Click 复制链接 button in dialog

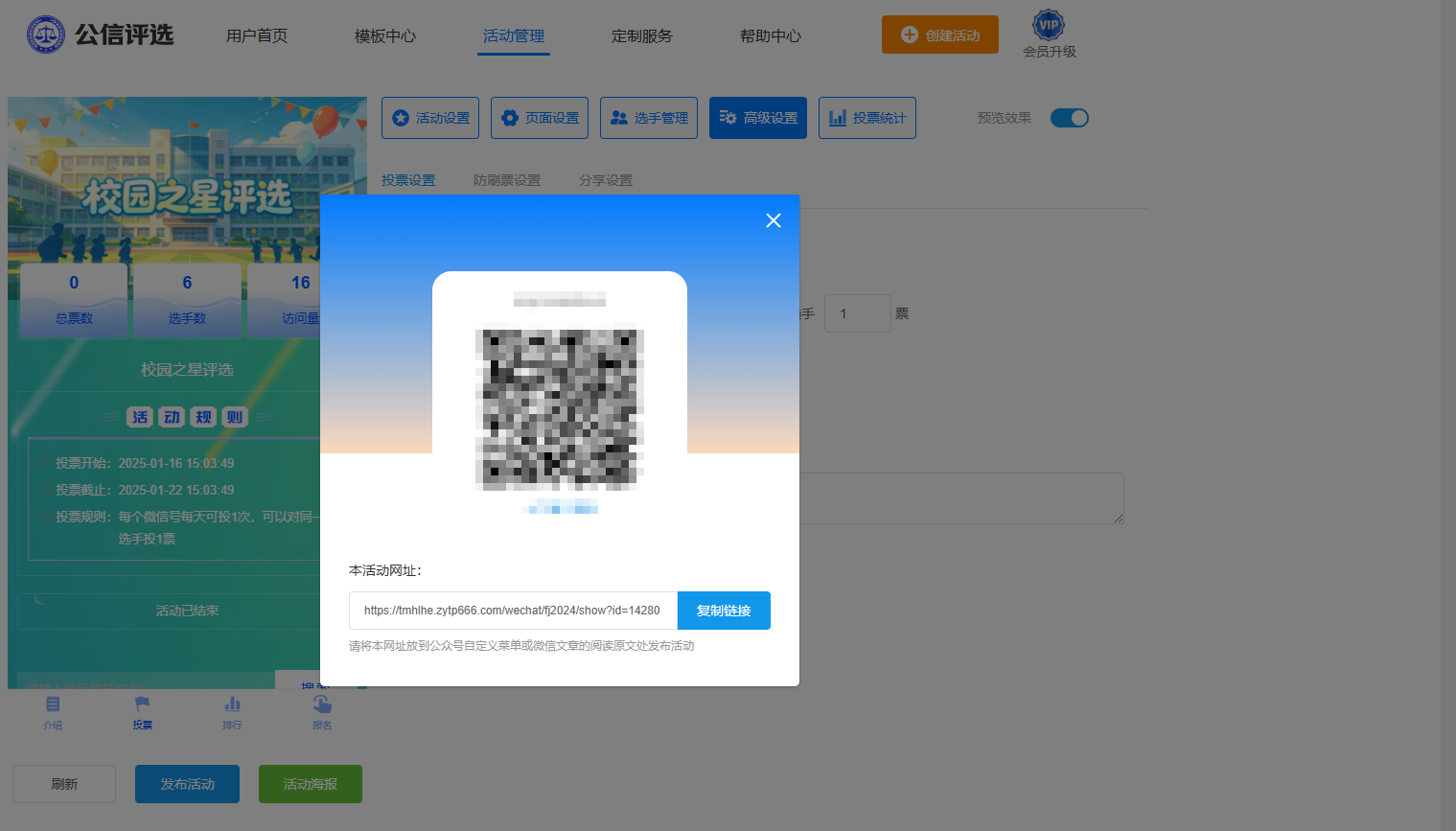[x=724, y=611]
